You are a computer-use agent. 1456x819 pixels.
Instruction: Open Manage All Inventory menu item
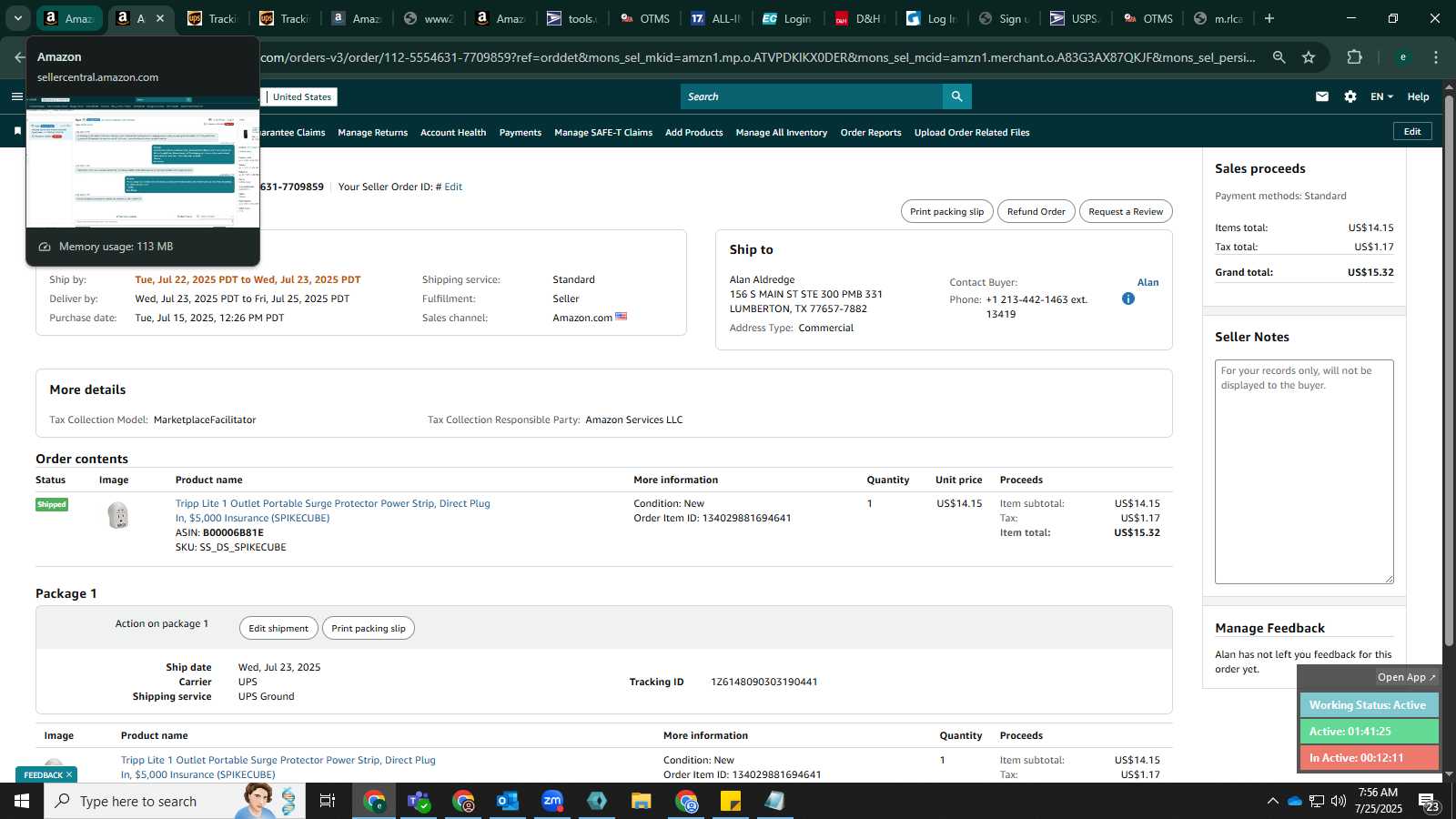782,133
